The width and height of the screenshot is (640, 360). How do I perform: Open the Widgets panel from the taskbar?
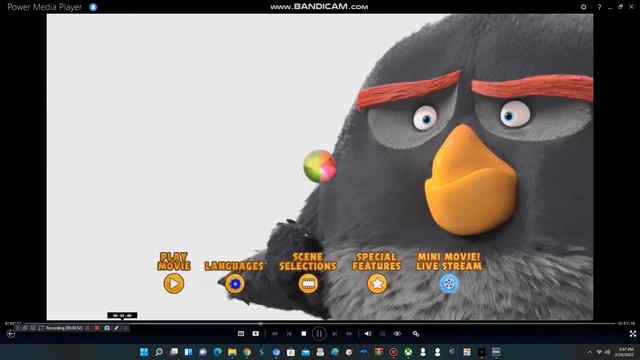[x=188, y=352]
